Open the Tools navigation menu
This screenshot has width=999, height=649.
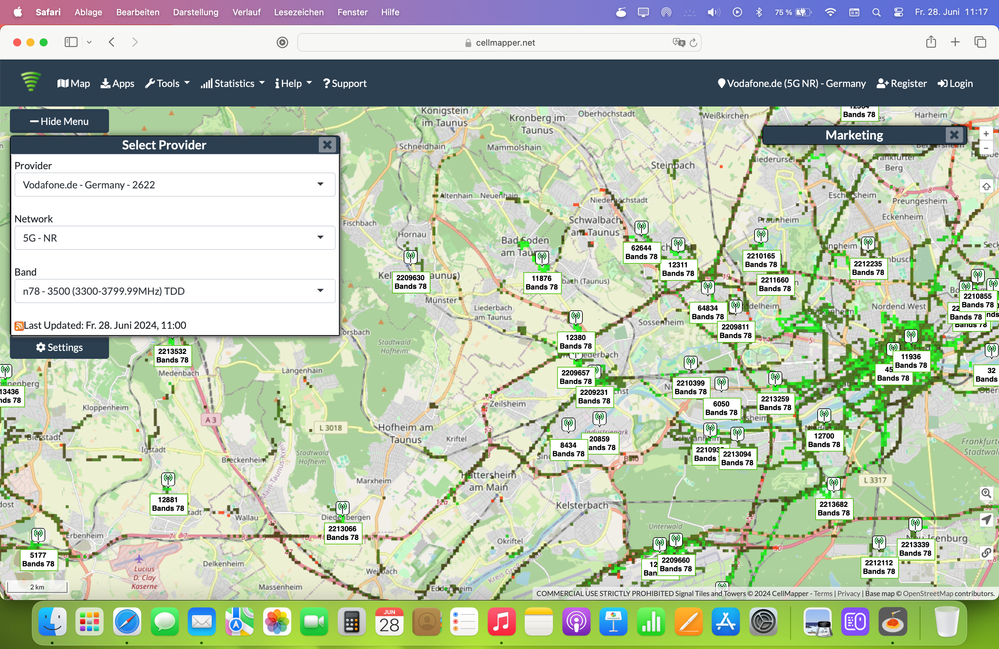tap(167, 84)
